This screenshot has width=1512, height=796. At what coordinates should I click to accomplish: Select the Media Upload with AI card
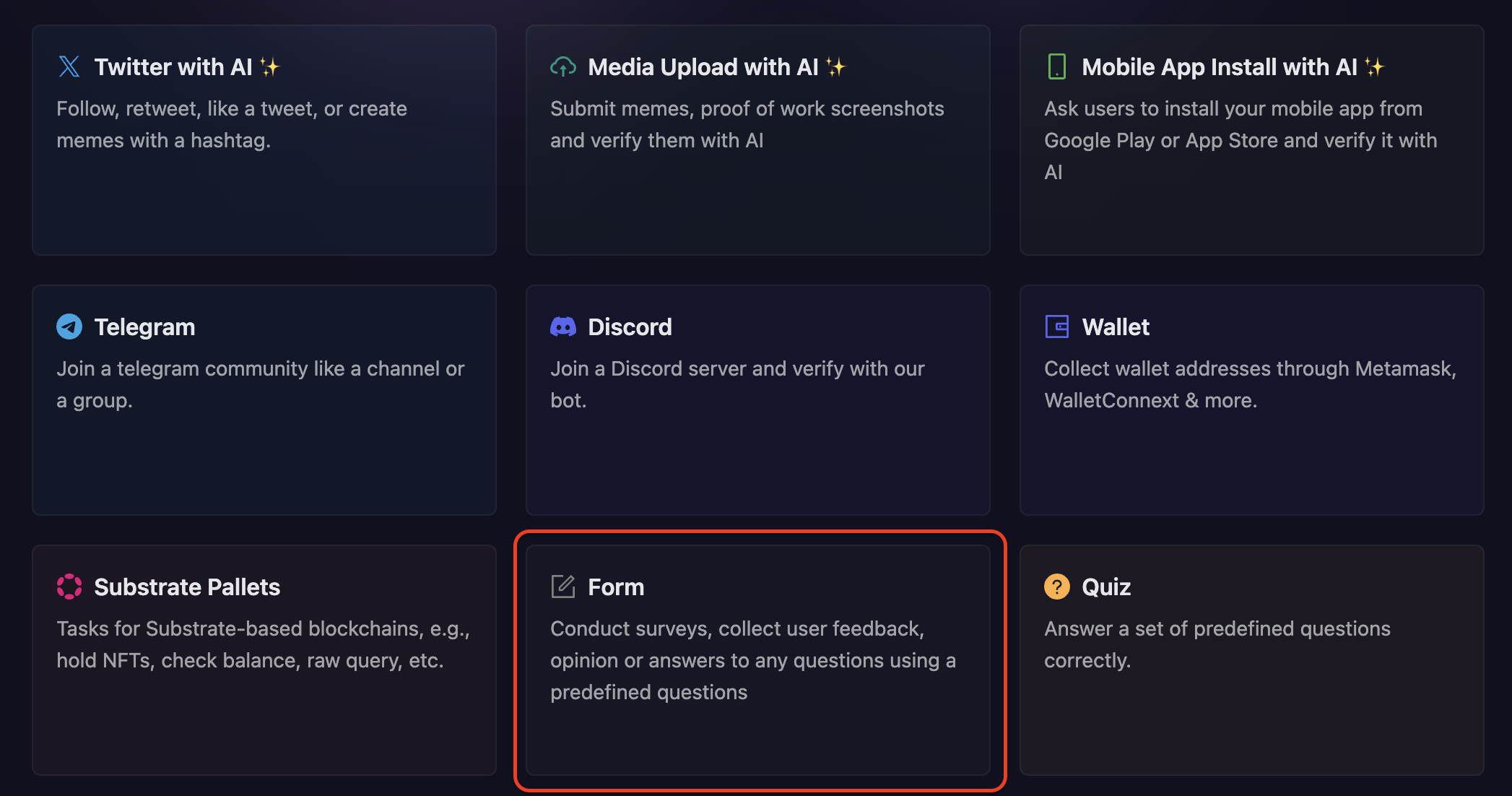(757, 139)
